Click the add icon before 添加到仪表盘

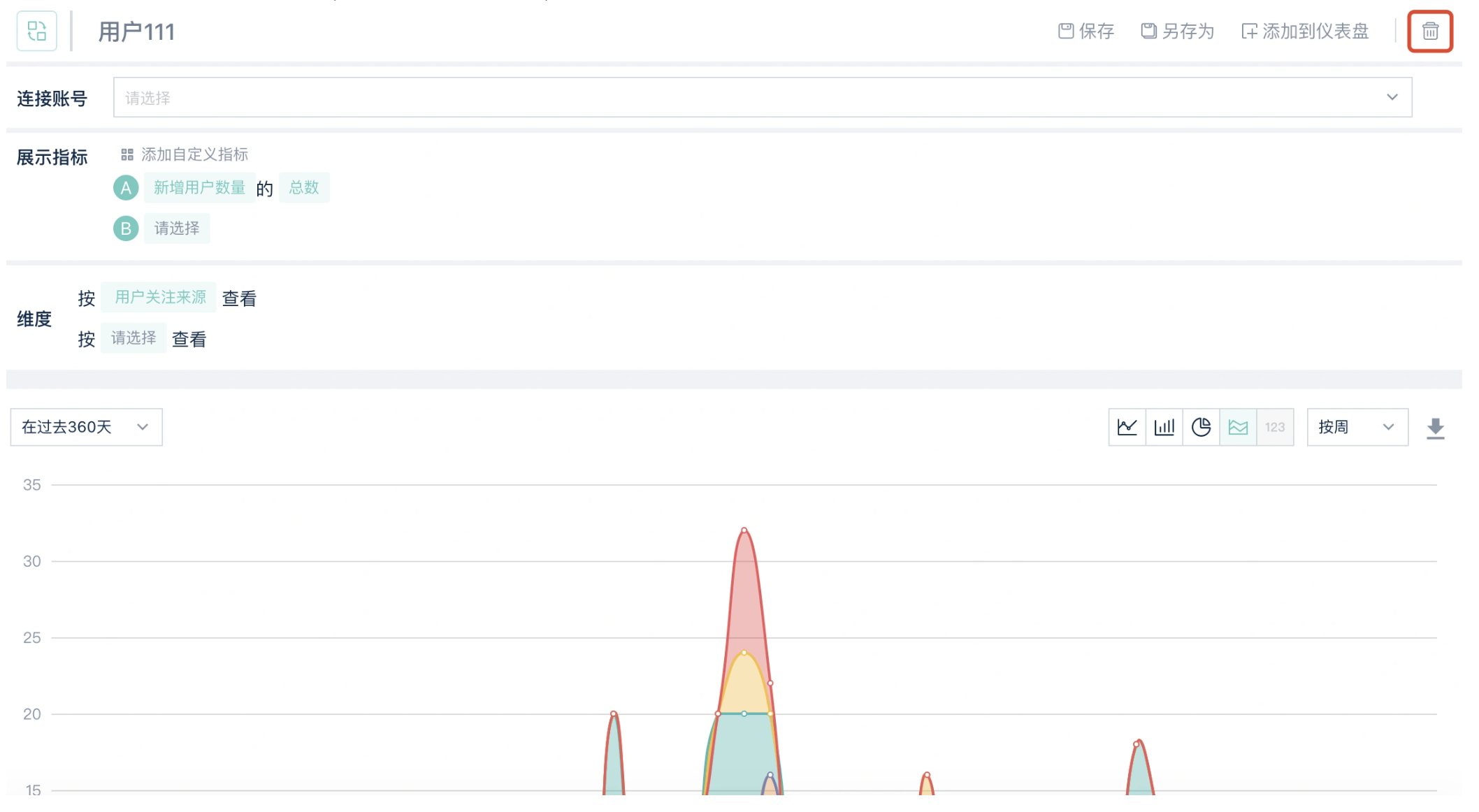click(1249, 31)
